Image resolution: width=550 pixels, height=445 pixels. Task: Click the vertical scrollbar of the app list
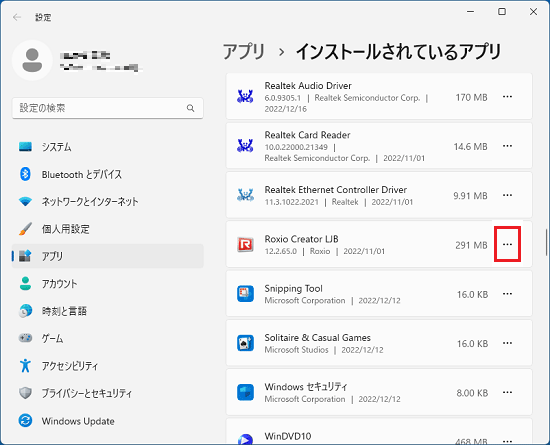click(546, 242)
